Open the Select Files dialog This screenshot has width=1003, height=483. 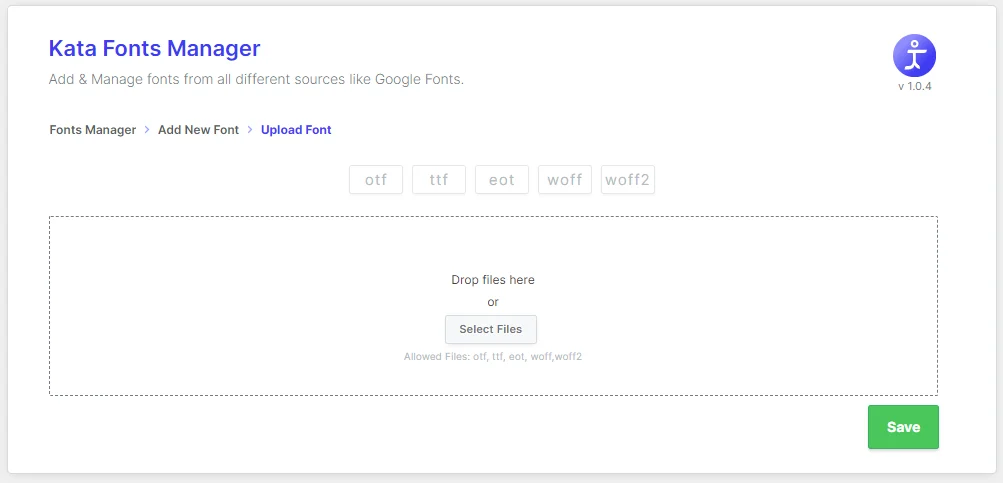491,329
